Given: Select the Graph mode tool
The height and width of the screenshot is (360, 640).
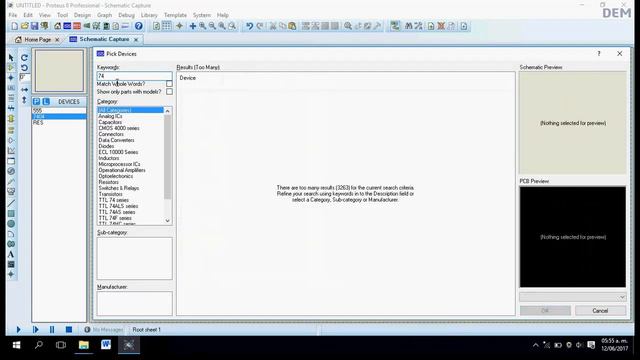Looking at the screenshot, I should point(11,151).
